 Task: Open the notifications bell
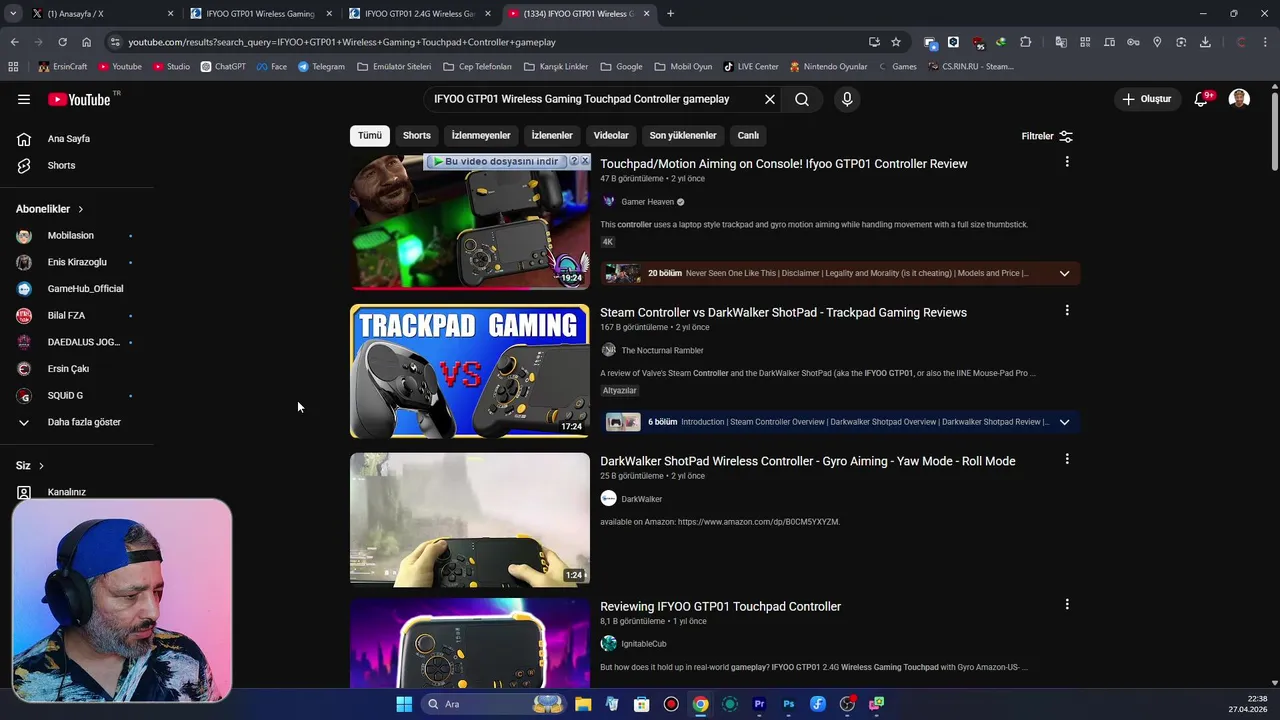tap(1202, 99)
